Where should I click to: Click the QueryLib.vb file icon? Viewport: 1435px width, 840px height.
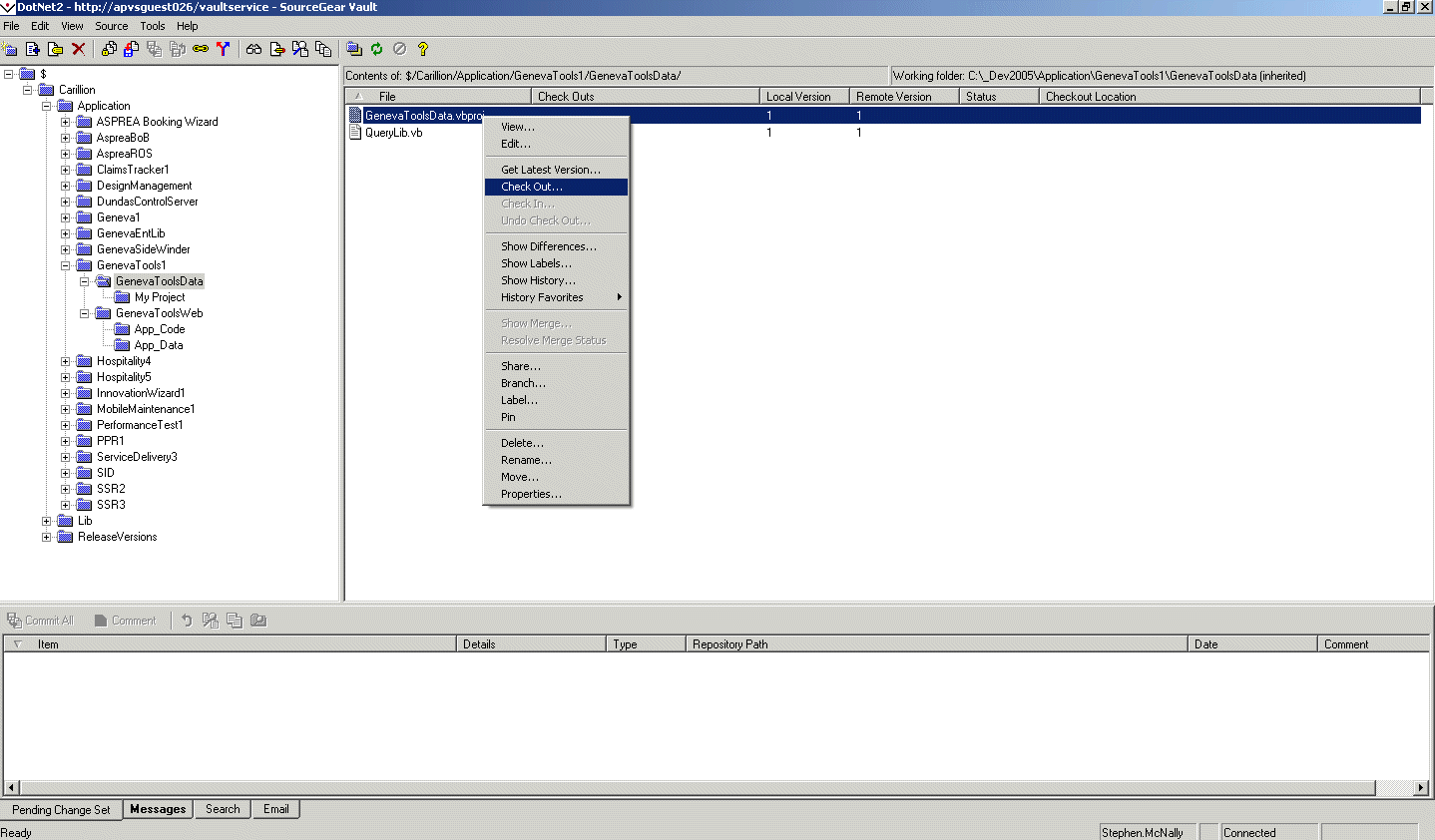(x=355, y=133)
